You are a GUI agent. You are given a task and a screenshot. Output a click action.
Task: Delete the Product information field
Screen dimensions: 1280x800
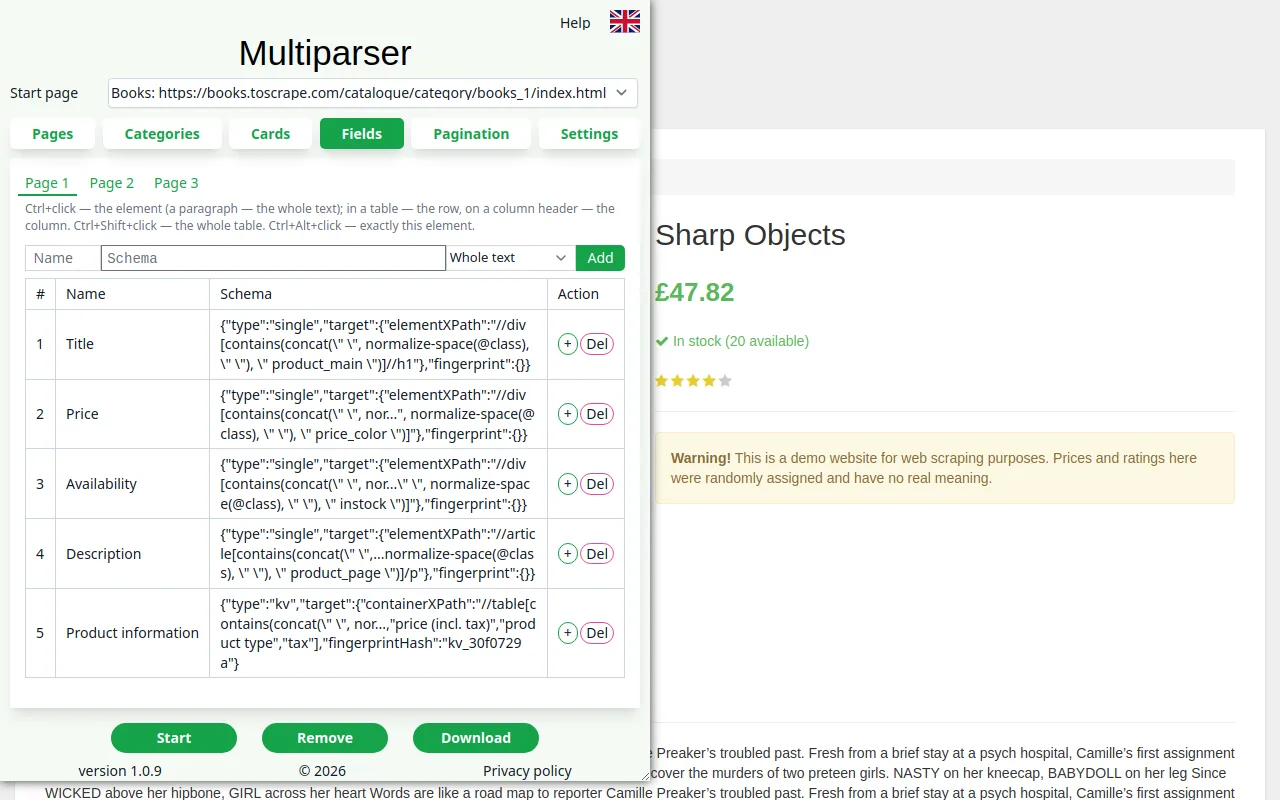597,633
